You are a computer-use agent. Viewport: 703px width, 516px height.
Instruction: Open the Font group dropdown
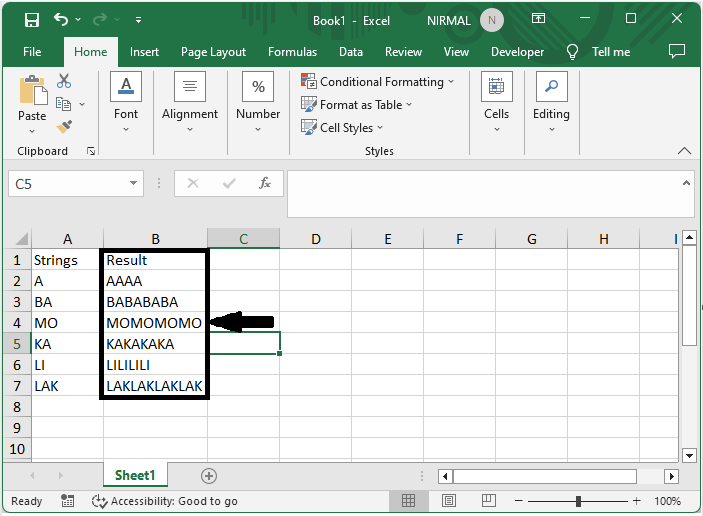click(126, 102)
